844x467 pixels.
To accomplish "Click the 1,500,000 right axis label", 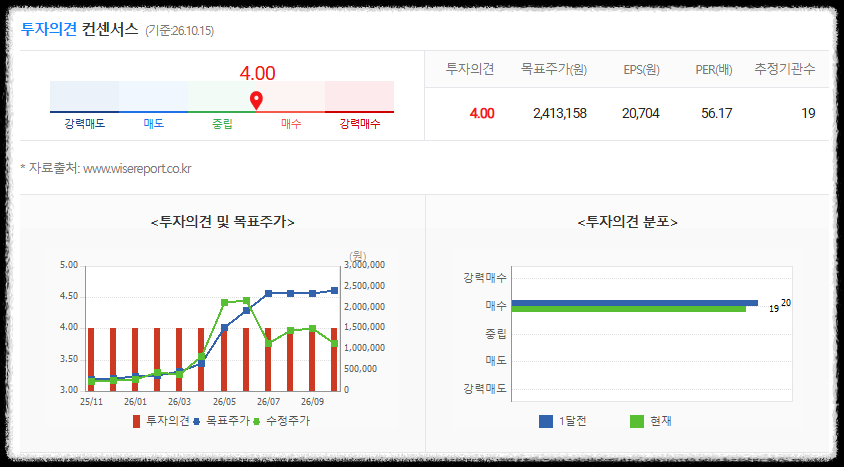I will 363,327.
